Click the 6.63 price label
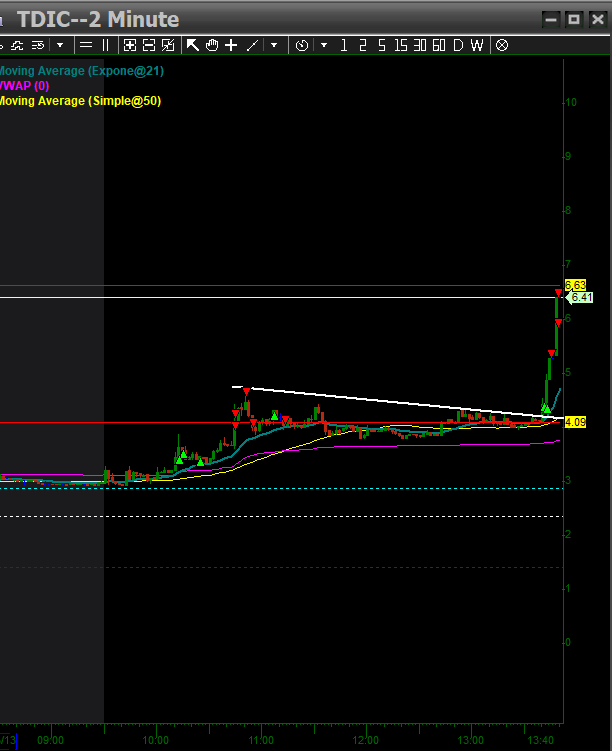612x751 pixels. [x=575, y=285]
